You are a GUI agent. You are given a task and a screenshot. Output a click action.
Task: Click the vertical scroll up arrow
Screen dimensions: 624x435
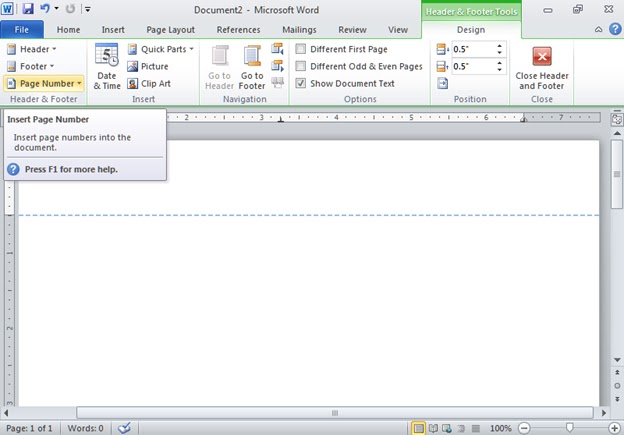[x=617, y=133]
